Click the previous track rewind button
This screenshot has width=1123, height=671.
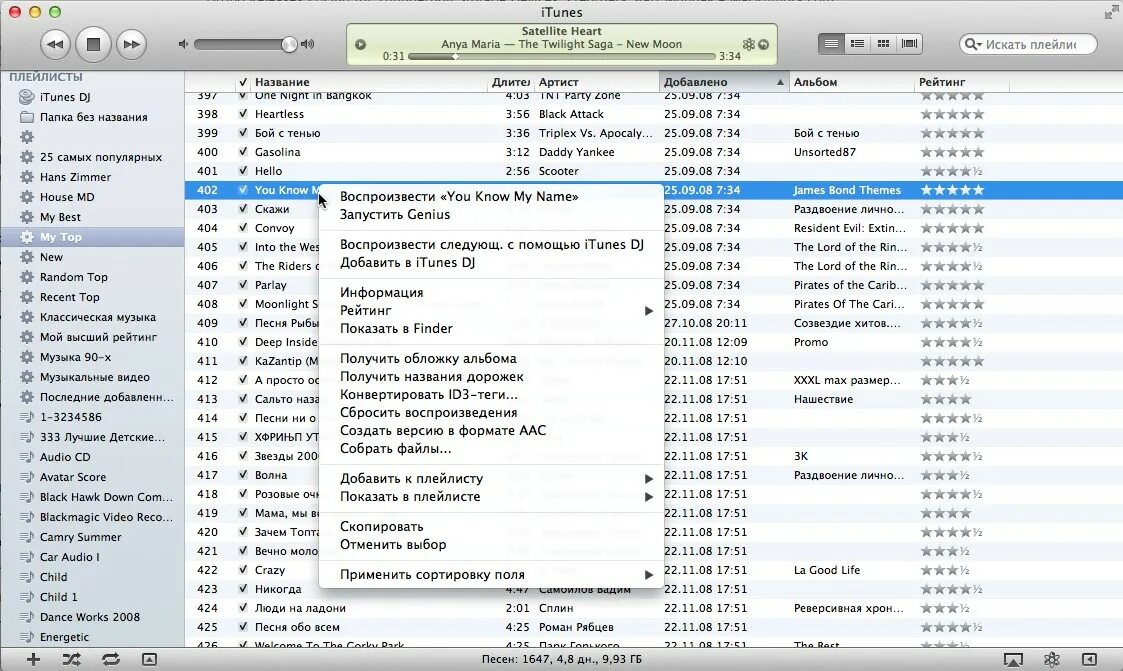[55, 44]
